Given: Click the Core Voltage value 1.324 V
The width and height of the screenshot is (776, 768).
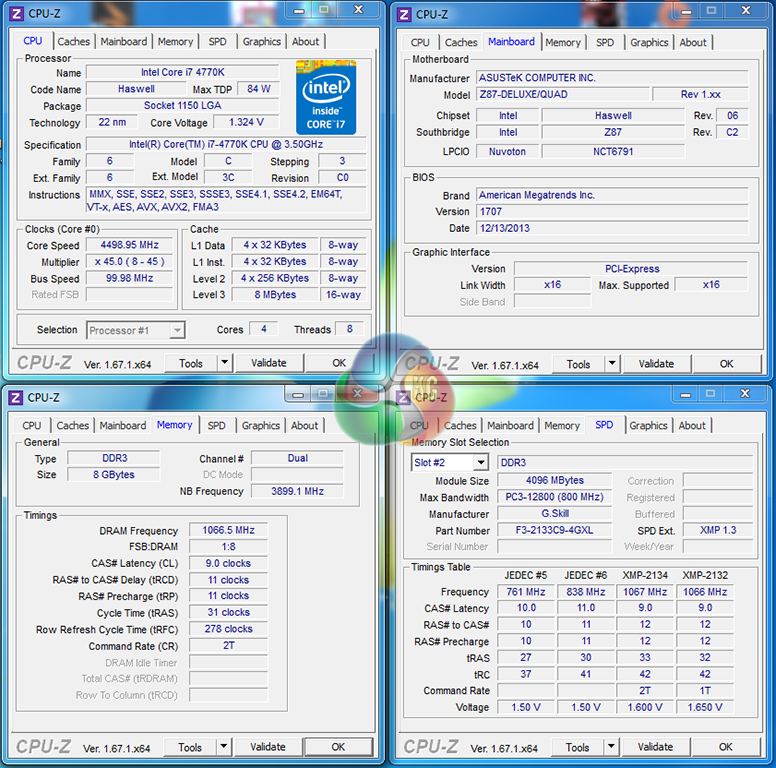Looking at the screenshot, I should (x=246, y=122).
